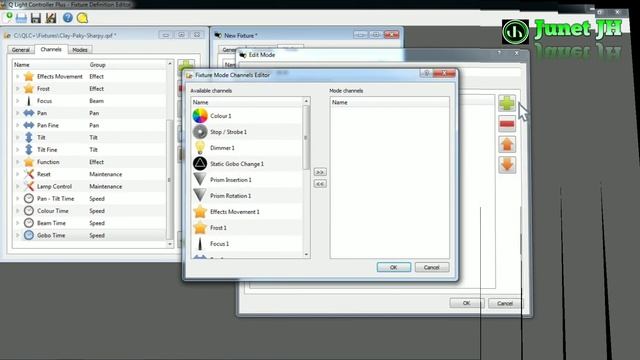Select the Colour 1 colour wheel icon
The image size is (640, 360).
pos(200,116)
